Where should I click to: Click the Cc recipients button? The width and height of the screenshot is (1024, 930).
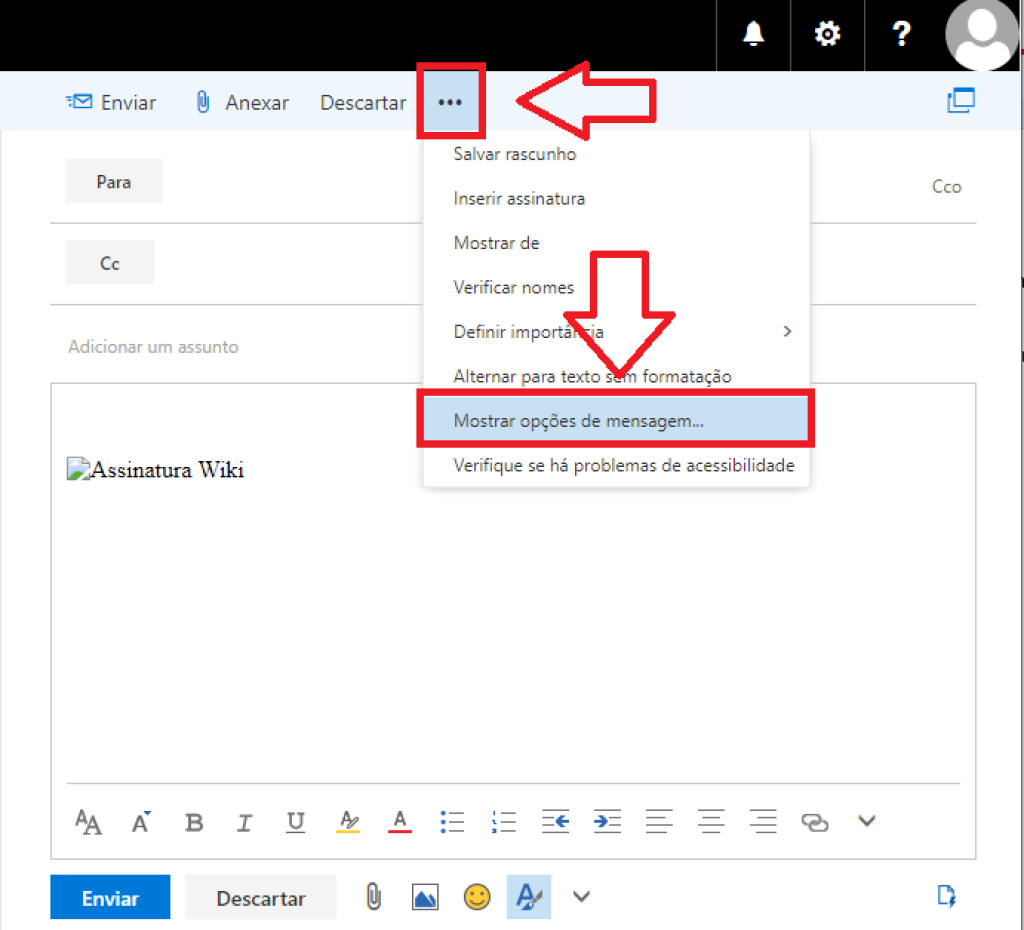(x=109, y=263)
